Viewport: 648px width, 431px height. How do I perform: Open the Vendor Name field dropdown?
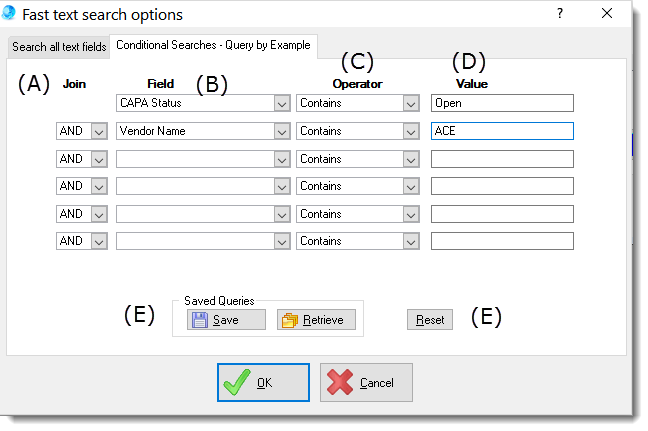tap(281, 131)
